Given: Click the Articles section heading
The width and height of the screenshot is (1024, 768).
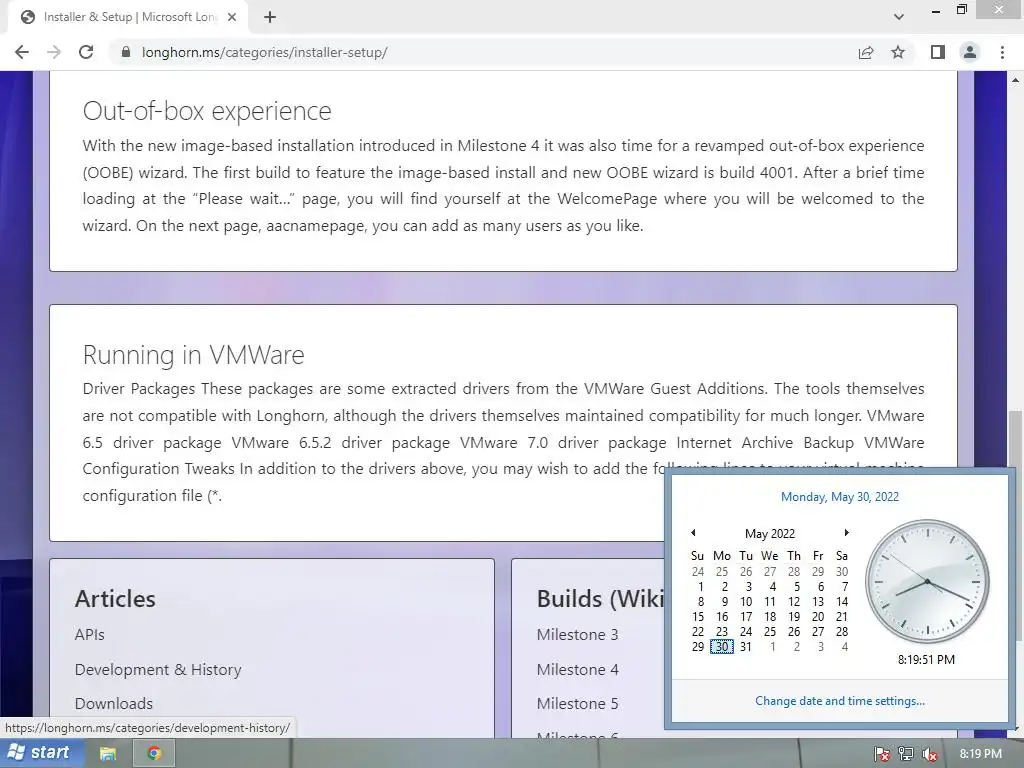Looking at the screenshot, I should (x=115, y=599).
